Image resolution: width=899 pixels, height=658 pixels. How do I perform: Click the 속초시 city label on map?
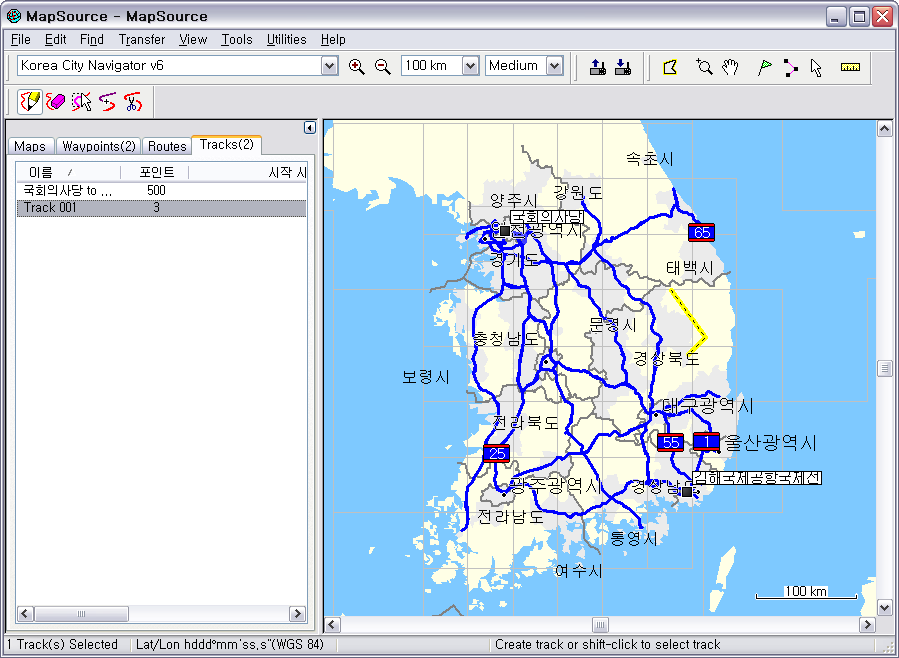click(649, 158)
